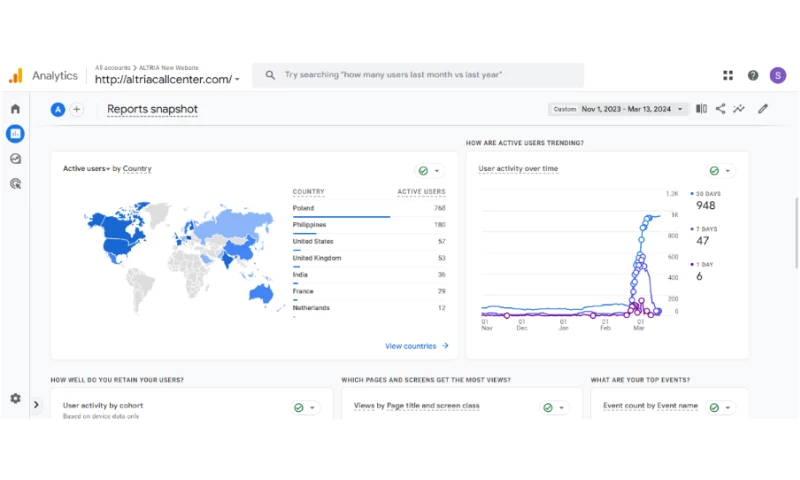The image size is (800, 480).
Task: Open the Reports icon in sidebar
Action: point(15,133)
